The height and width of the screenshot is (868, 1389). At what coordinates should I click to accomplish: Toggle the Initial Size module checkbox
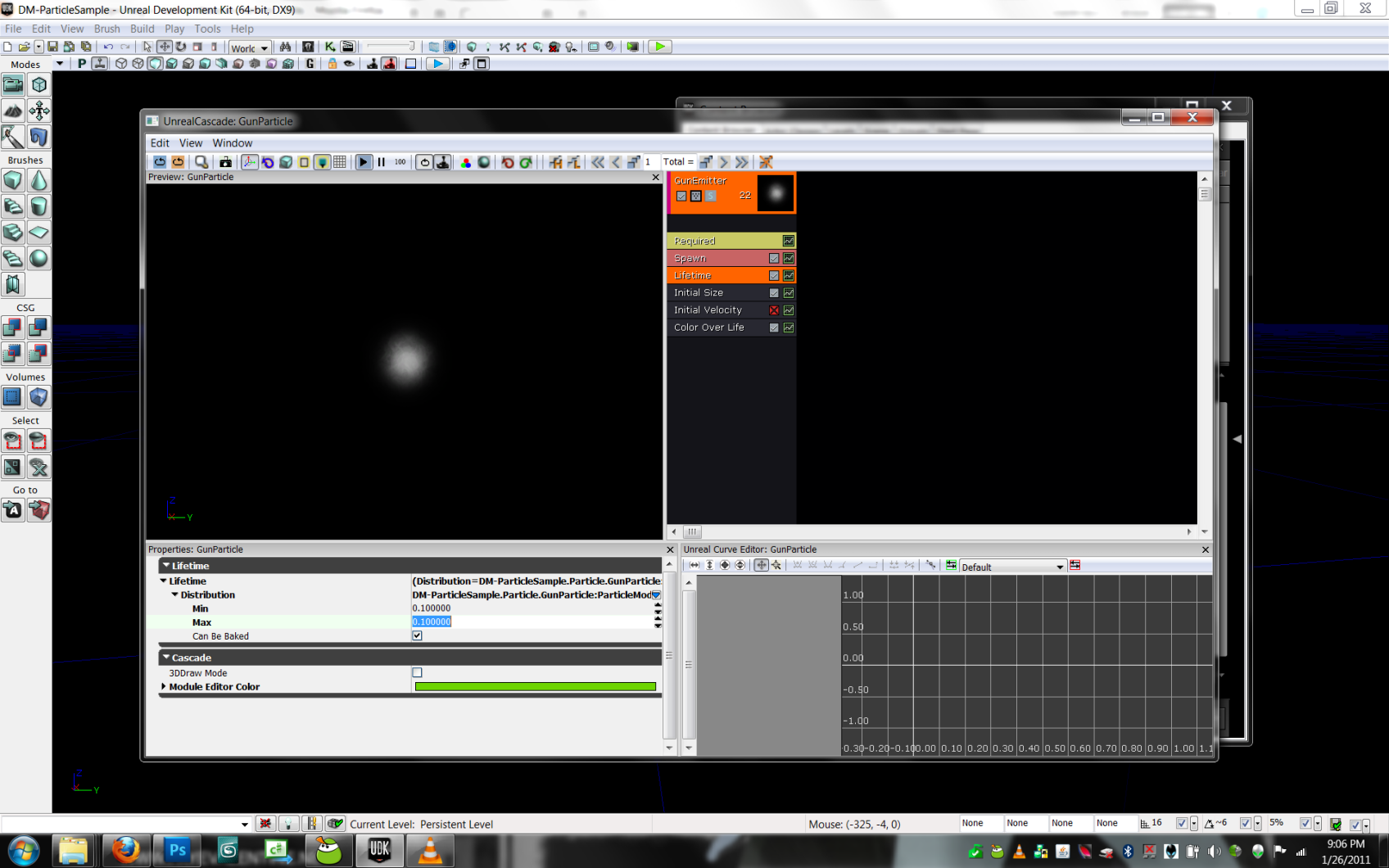774,293
